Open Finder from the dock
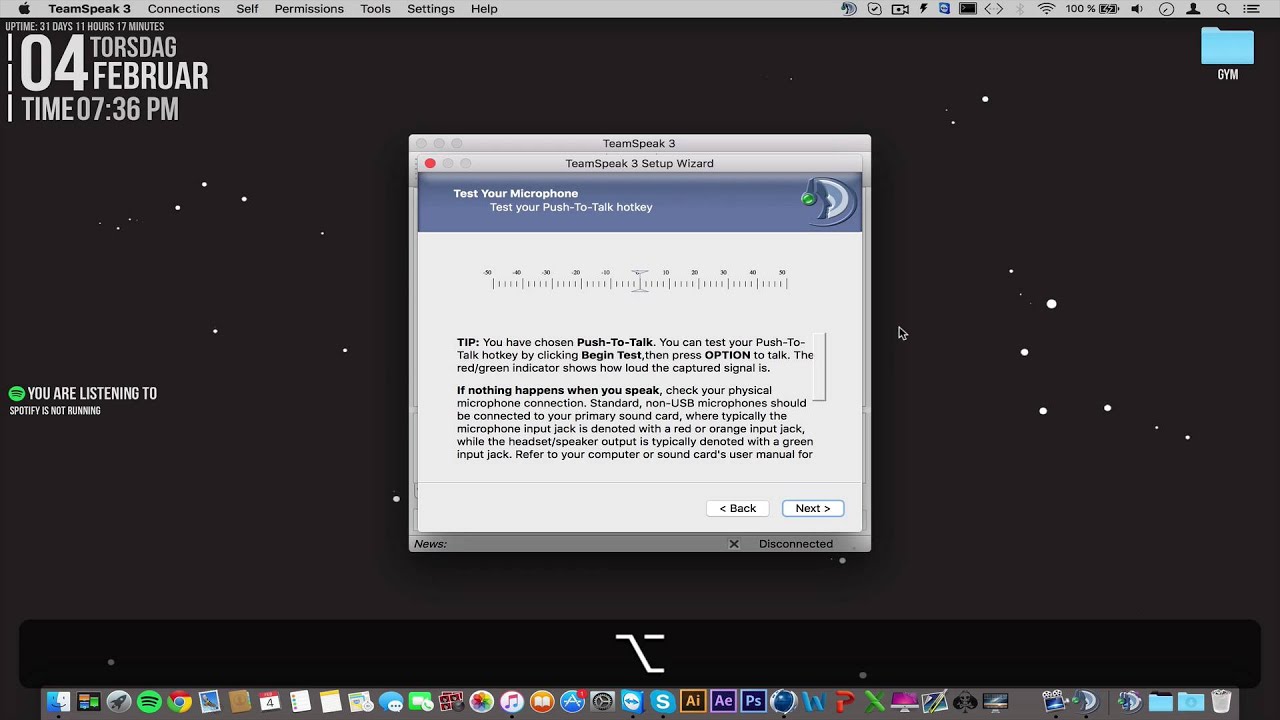This screenshot has height=720, width=1280. coord(58,702)
